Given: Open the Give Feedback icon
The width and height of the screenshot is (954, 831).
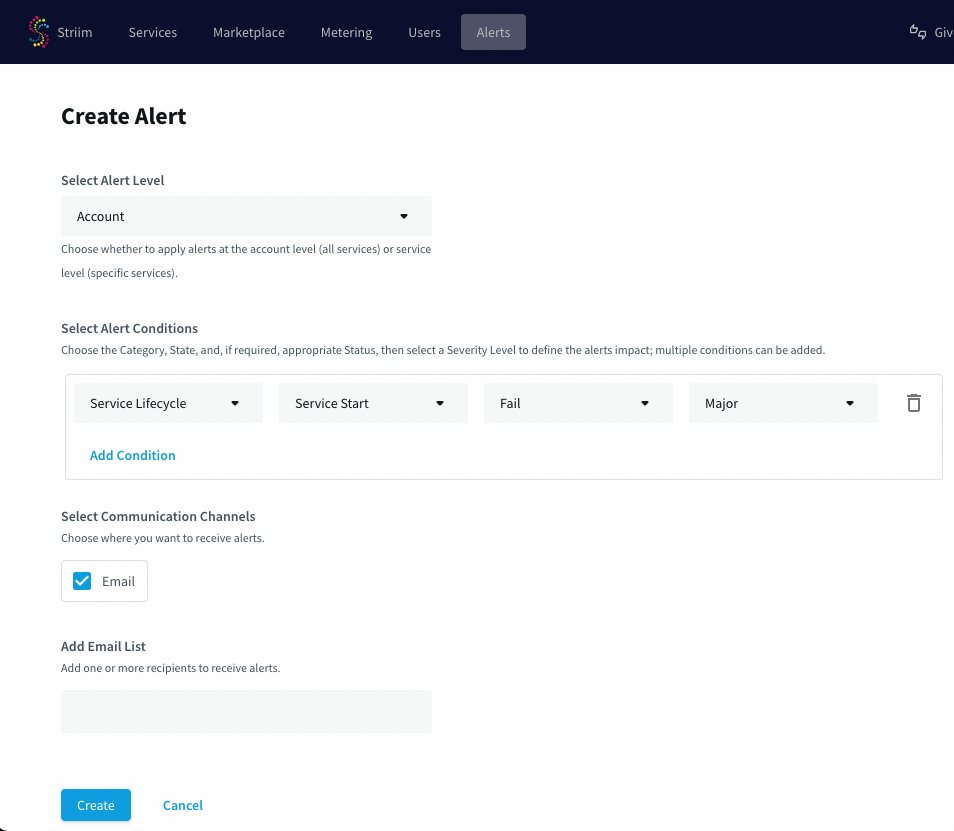Looking at the screenshot, I should point(918,31).
